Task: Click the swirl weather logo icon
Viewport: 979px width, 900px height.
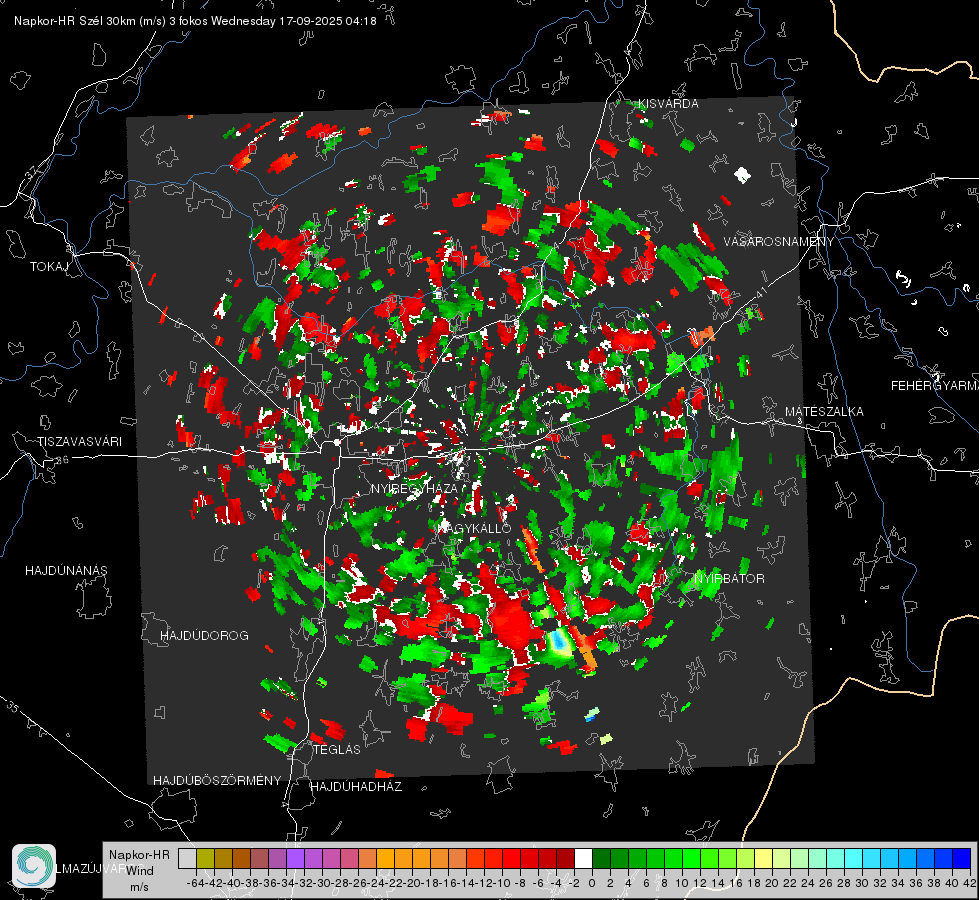Action: pyautogui.click(x=34, y=866)
